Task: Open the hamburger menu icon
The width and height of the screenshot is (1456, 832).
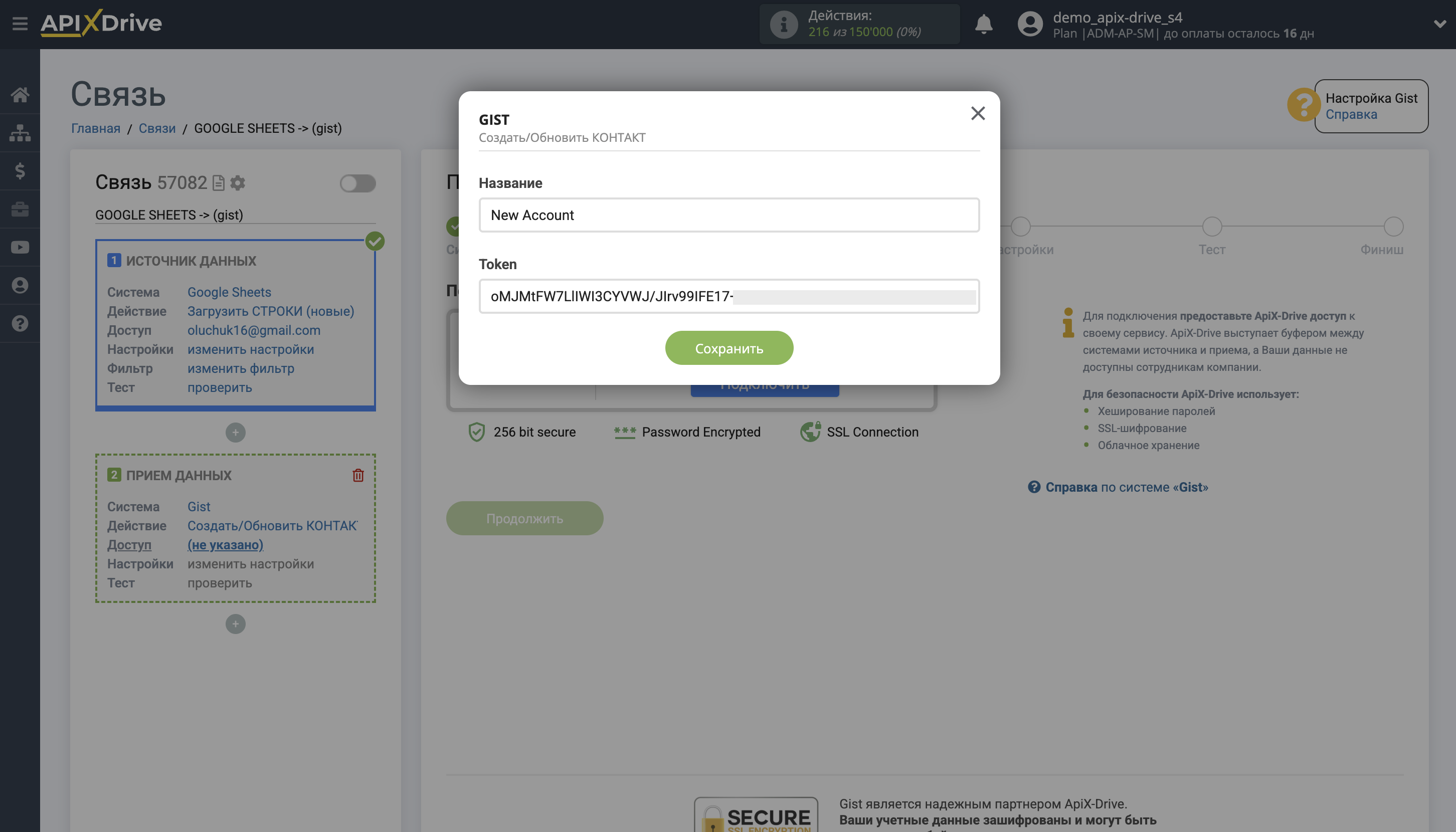Action: click(20, 24)
